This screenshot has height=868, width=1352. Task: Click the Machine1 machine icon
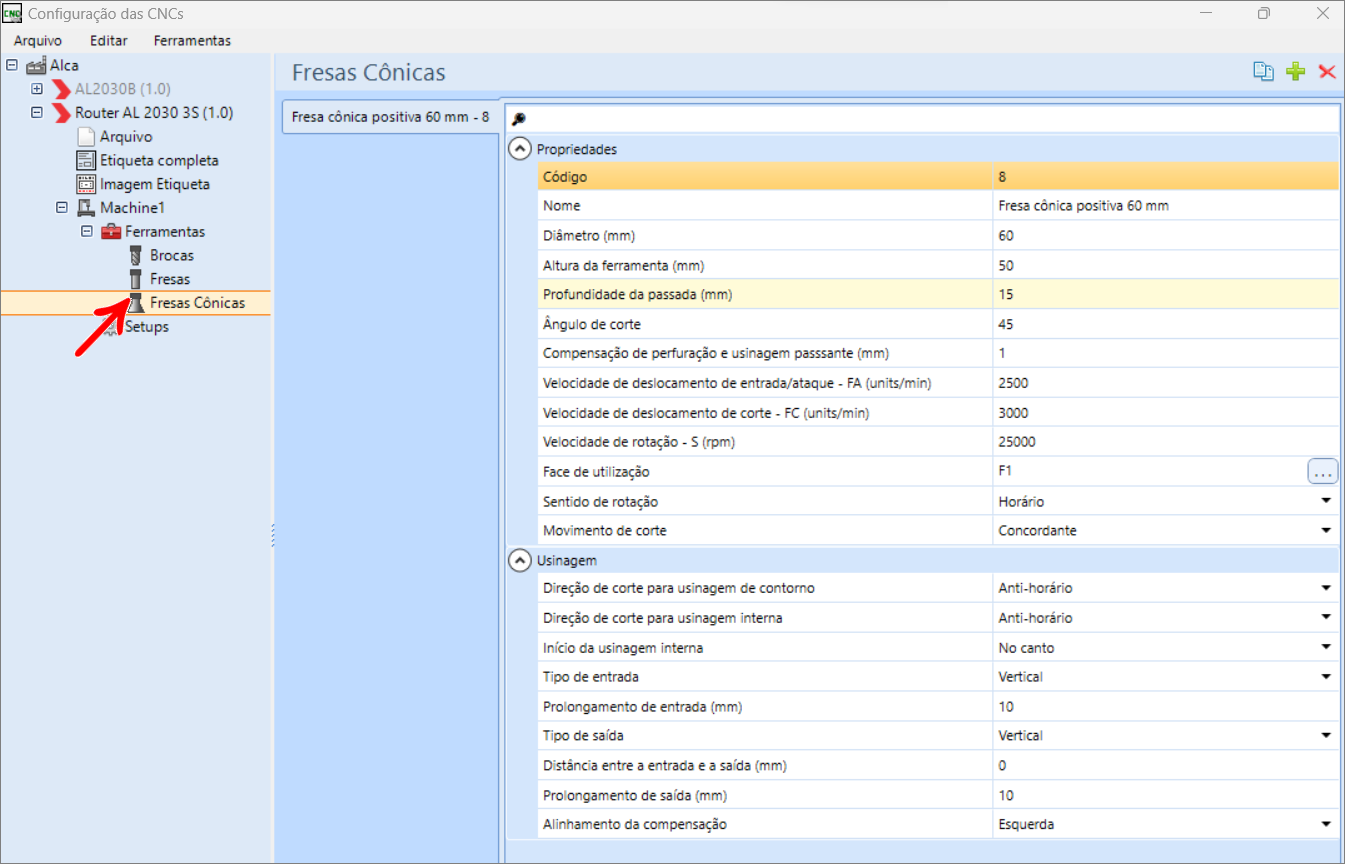(x=86, y=208)
